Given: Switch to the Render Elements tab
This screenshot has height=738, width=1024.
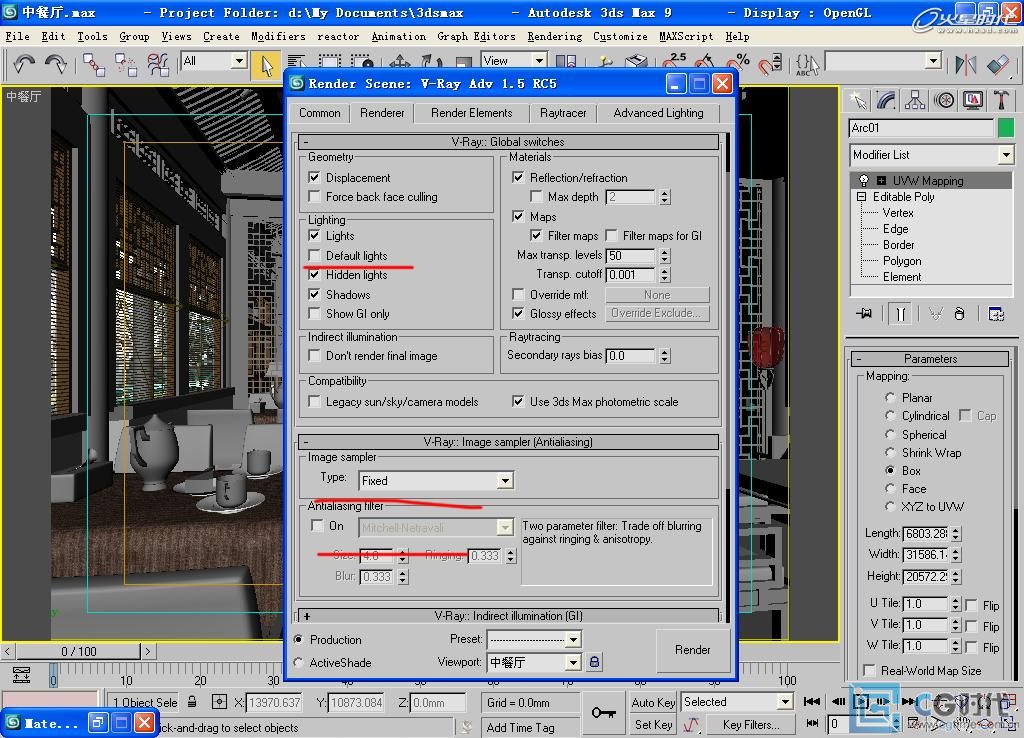Looking at the screenshot, I should pos(471,113).
